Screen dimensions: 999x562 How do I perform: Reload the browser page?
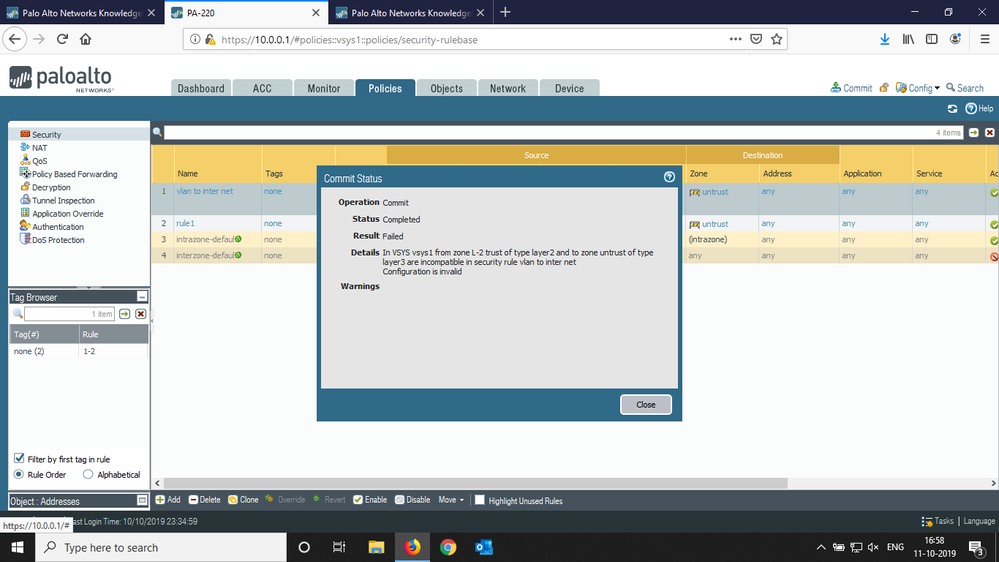click(62, 39)
